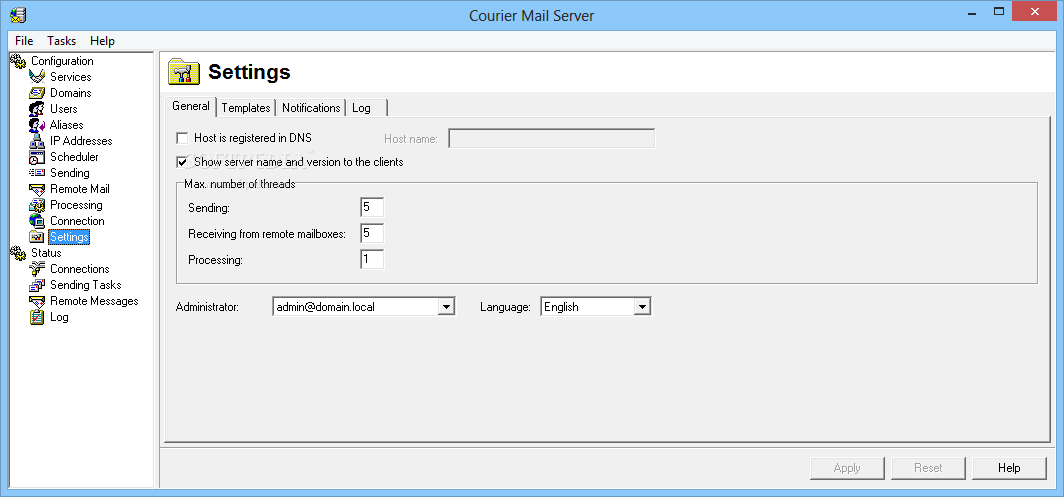The height and width of the screenshot is (497, 1064).
Task: Click the Users person icon
Action: [37, 109]
